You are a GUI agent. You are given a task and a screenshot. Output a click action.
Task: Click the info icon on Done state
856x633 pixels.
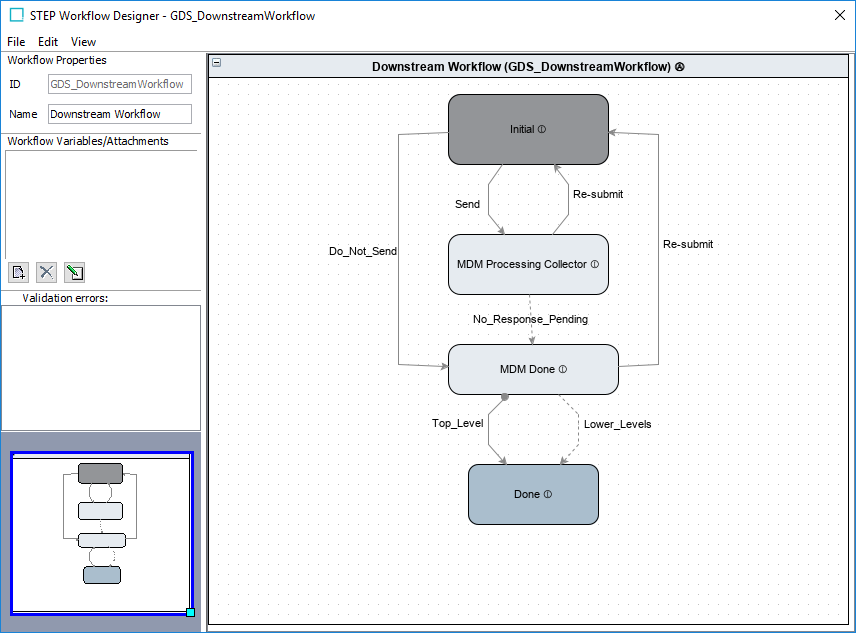click(548, 494)
